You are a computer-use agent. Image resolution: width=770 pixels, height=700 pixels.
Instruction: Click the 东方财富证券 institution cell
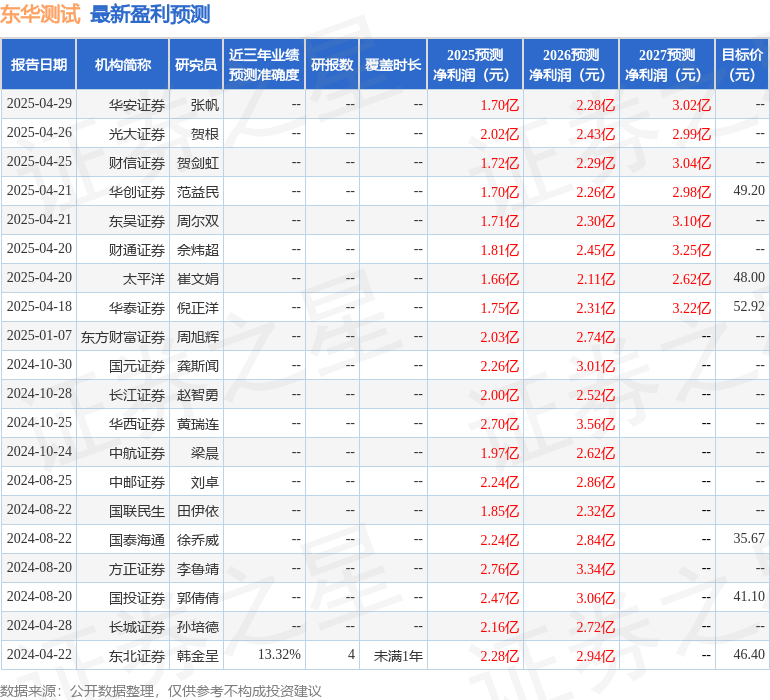coord(123,336)
